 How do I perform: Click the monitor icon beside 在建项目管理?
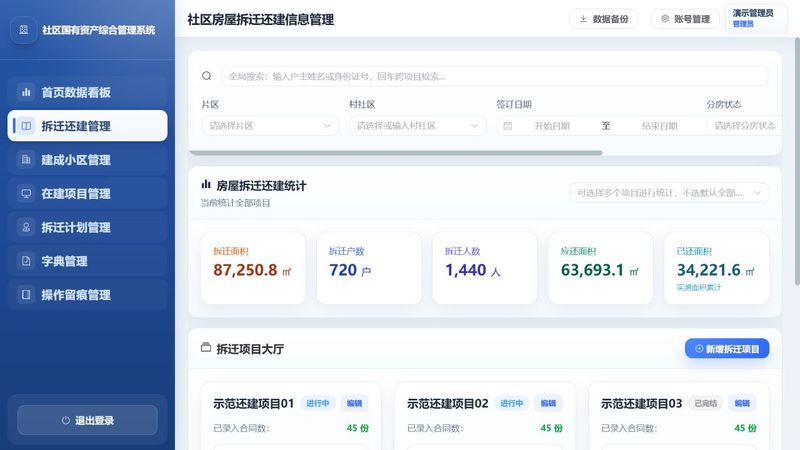[26, 193]
